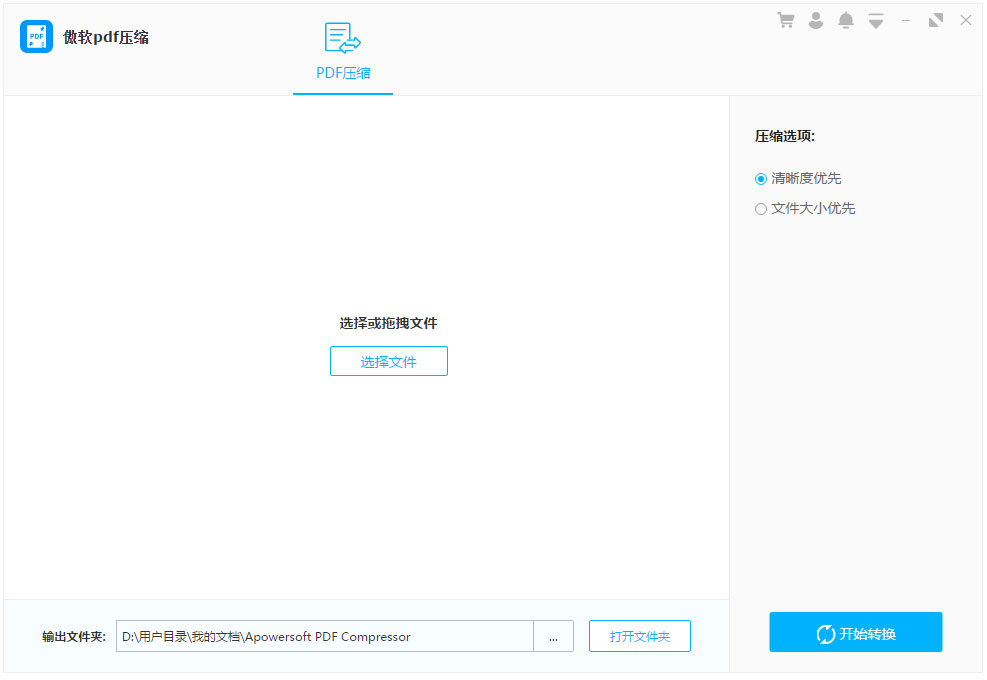987x680 pixels.
Task: Click the PDF compression document icon above PDF压缩
Action: (343, 35)
